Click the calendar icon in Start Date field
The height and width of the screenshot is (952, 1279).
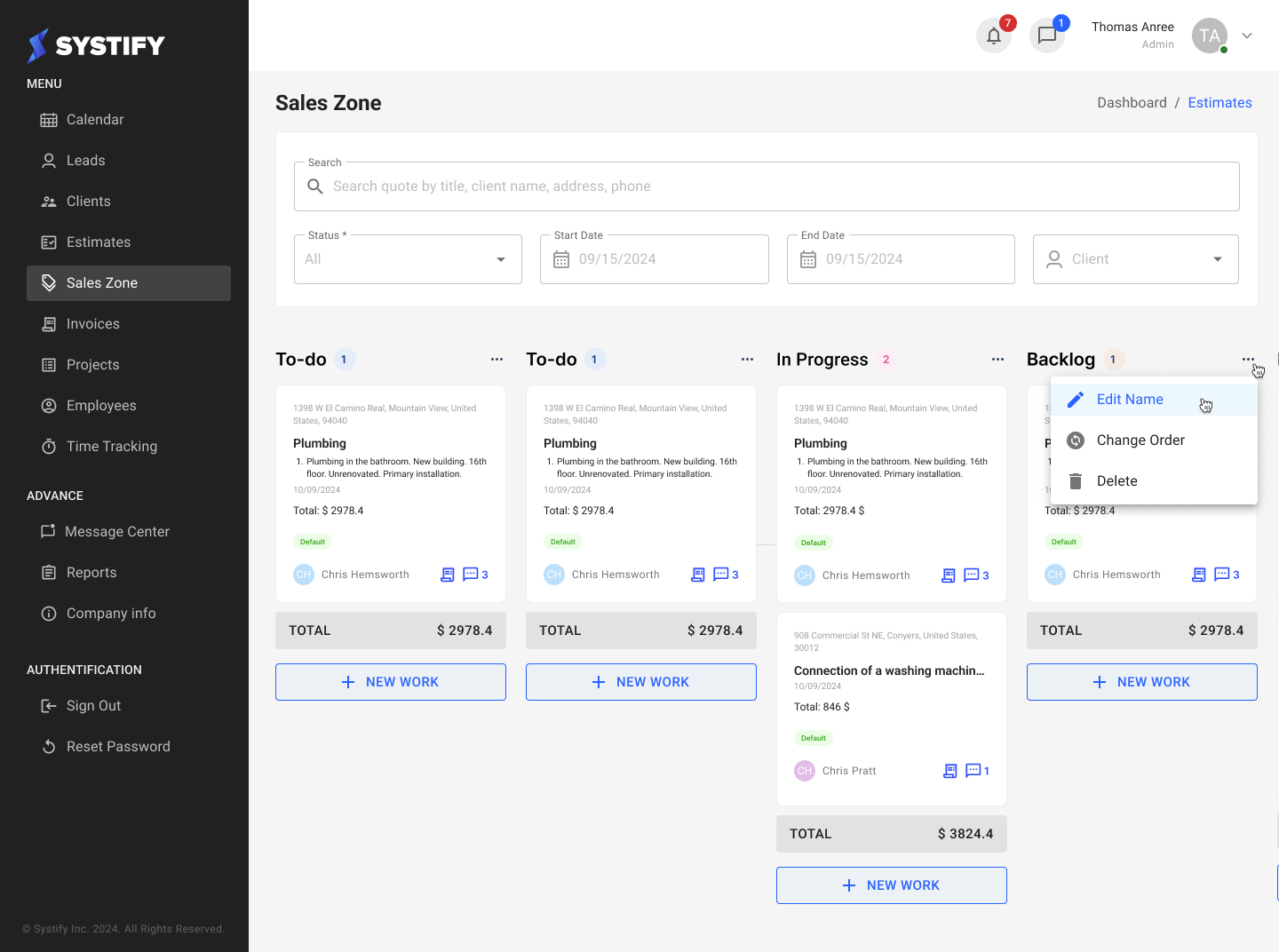[x=563, y=258]
